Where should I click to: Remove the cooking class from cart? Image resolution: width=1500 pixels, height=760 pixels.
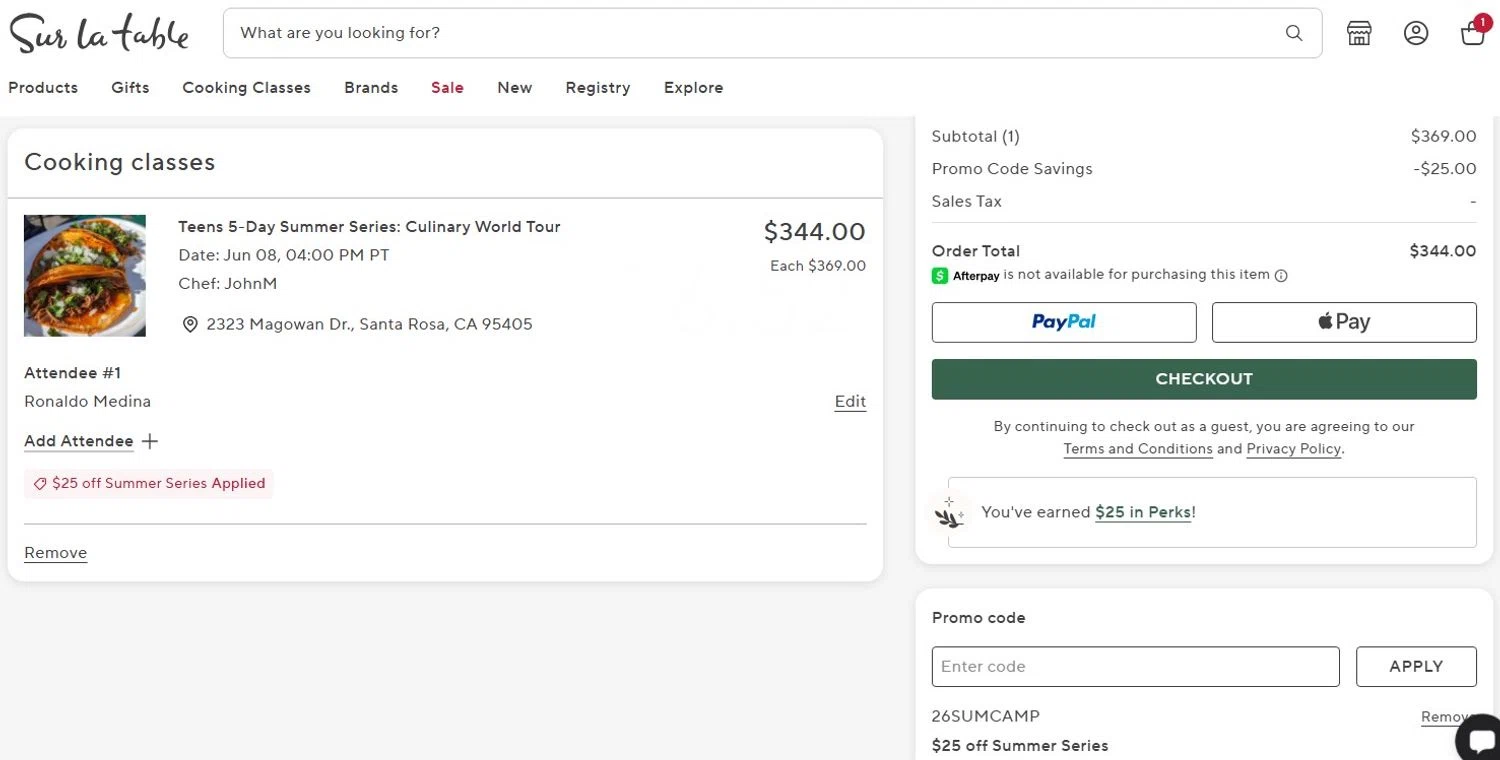click(55, 553)
